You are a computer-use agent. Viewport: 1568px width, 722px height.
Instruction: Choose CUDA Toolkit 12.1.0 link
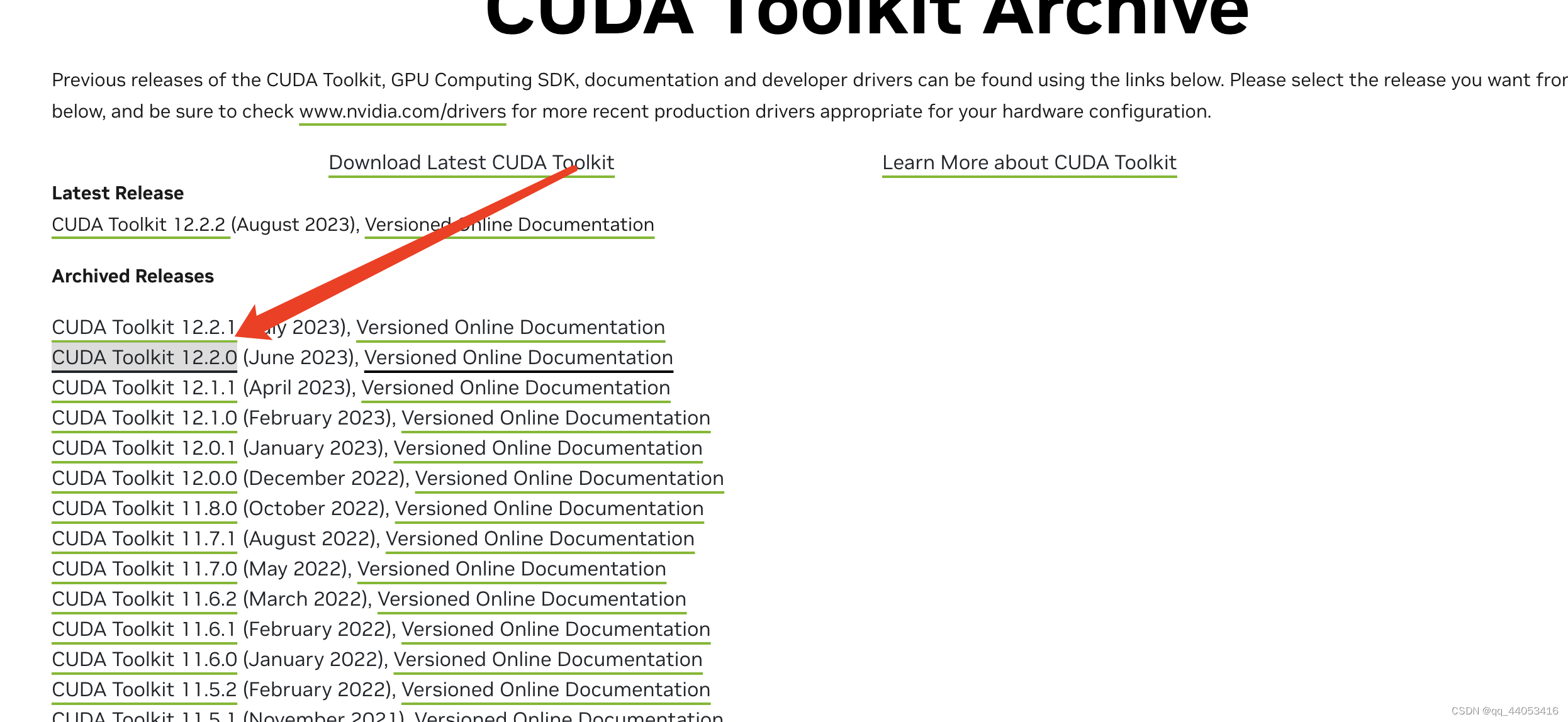pyautogui.click(x=144, y=418)
